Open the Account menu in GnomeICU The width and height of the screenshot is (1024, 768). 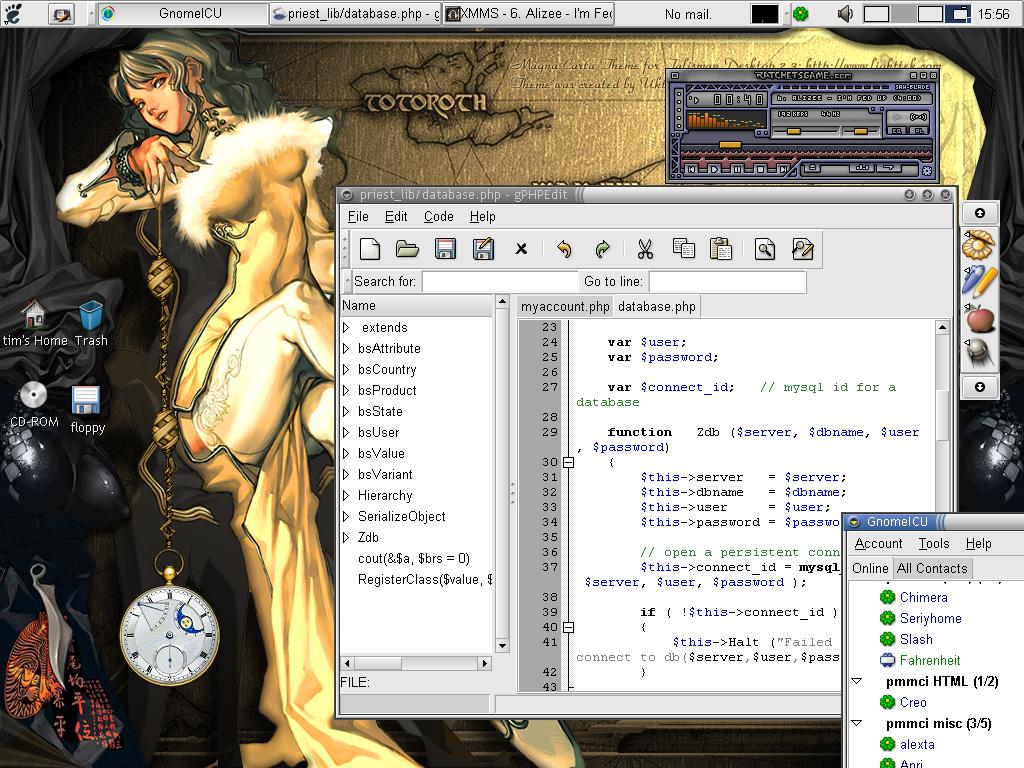[878, 543]
